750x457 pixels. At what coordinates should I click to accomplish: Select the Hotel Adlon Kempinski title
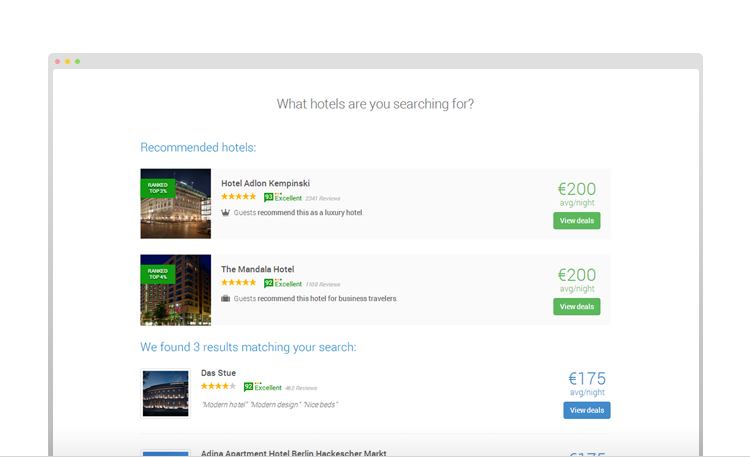click(265, 183)
